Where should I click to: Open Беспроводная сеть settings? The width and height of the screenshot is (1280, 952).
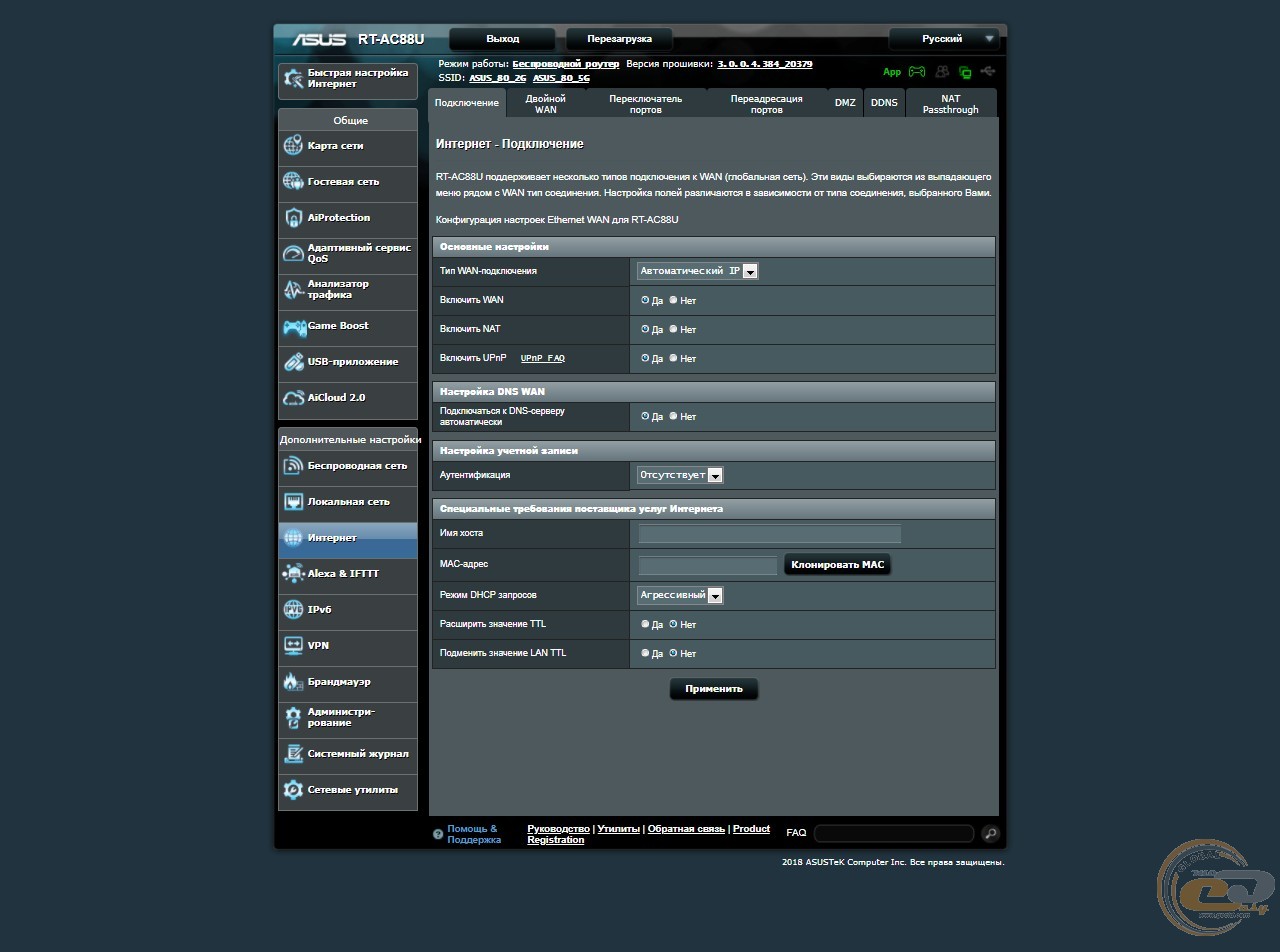click(x=348, y=467)
